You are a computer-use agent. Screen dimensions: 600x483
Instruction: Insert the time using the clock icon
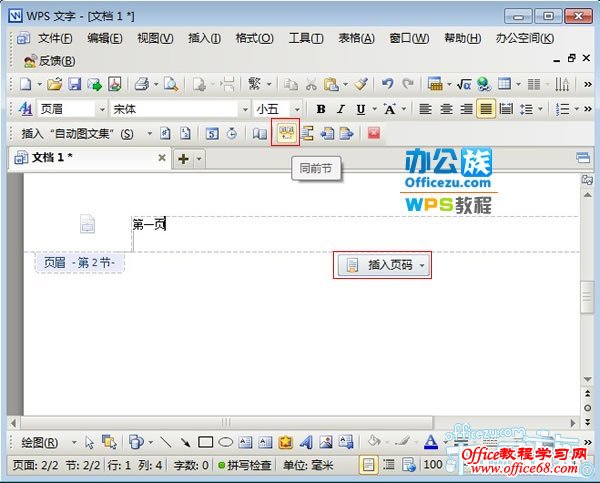(232, 134)
